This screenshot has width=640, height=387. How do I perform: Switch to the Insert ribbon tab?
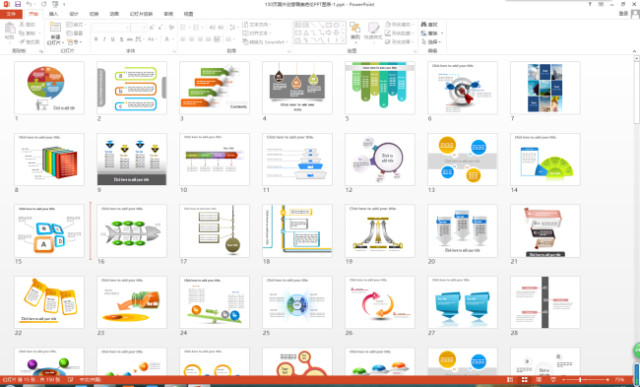(53, 14)
